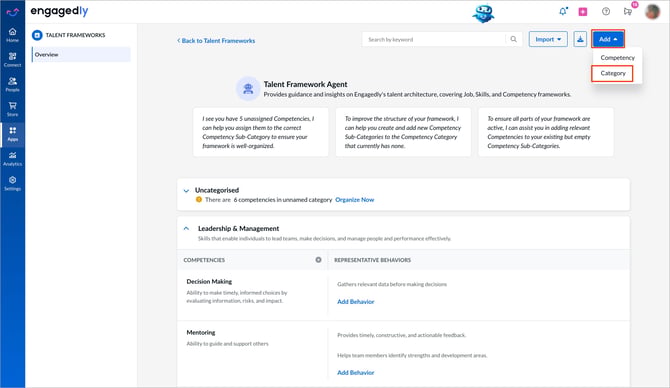The height and width of the screenshot is (388, 670).
Task: Click 'Gathers relevant data before making decisions' behavior
Action: [x=392, y=284]
